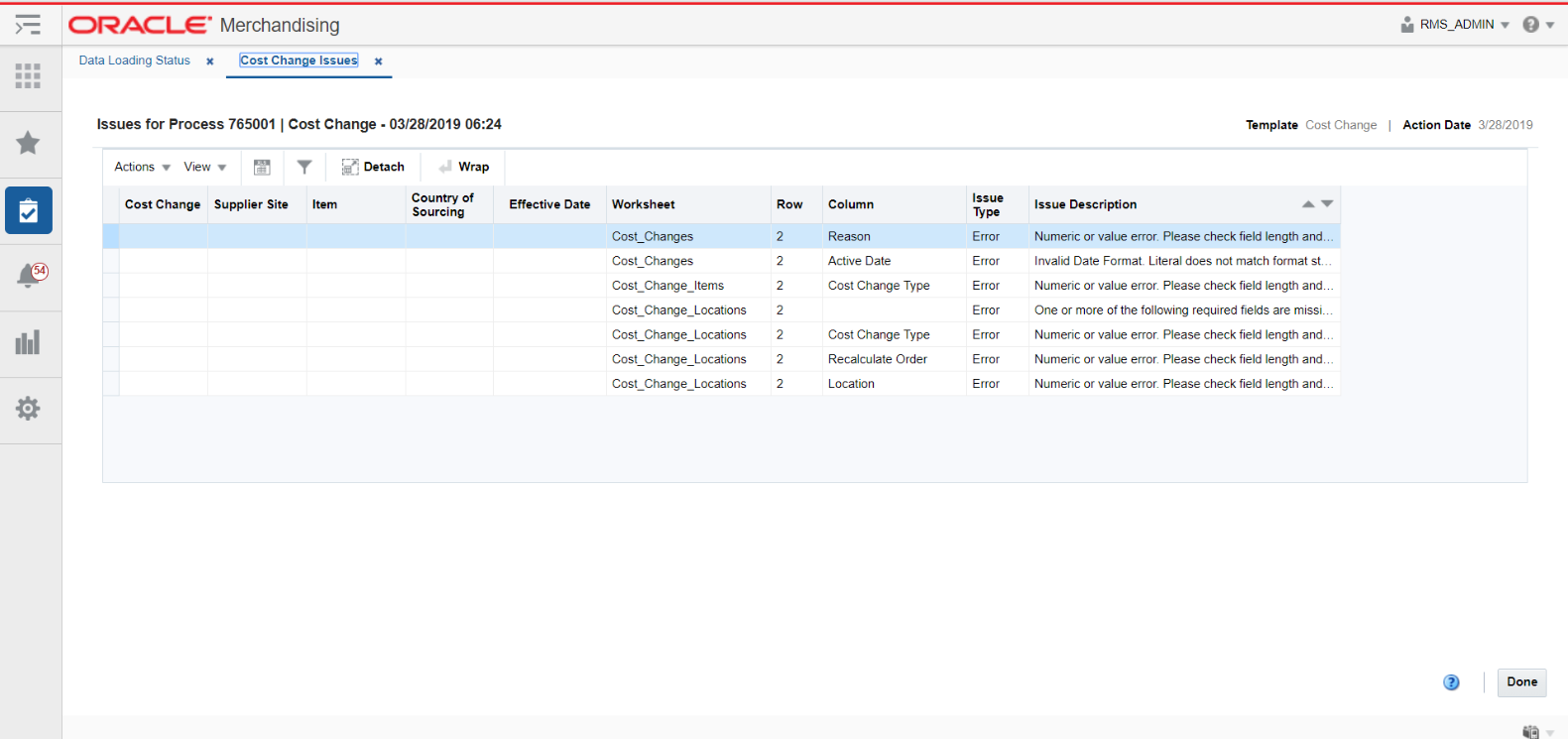1568x739 pixels.
Task: Open the Favorites star panel
Action: point(28,143)
